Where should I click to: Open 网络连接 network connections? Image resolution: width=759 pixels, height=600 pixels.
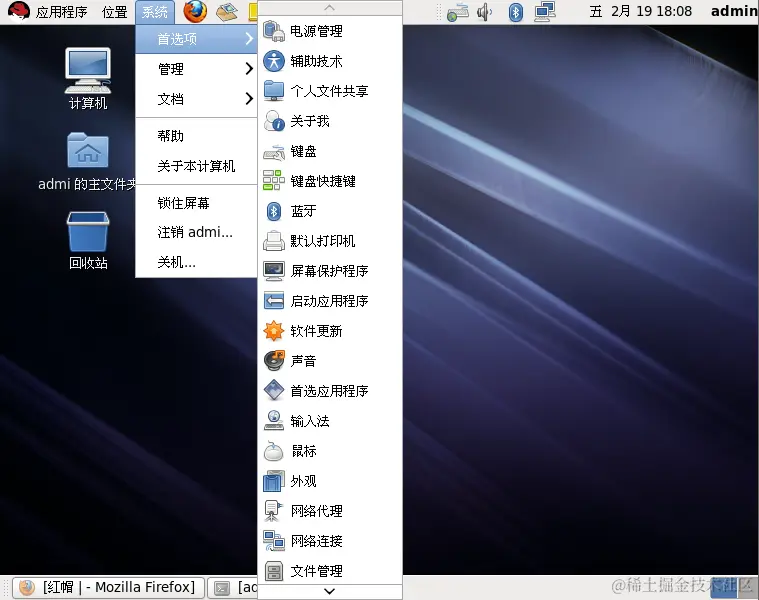(330, 541)
